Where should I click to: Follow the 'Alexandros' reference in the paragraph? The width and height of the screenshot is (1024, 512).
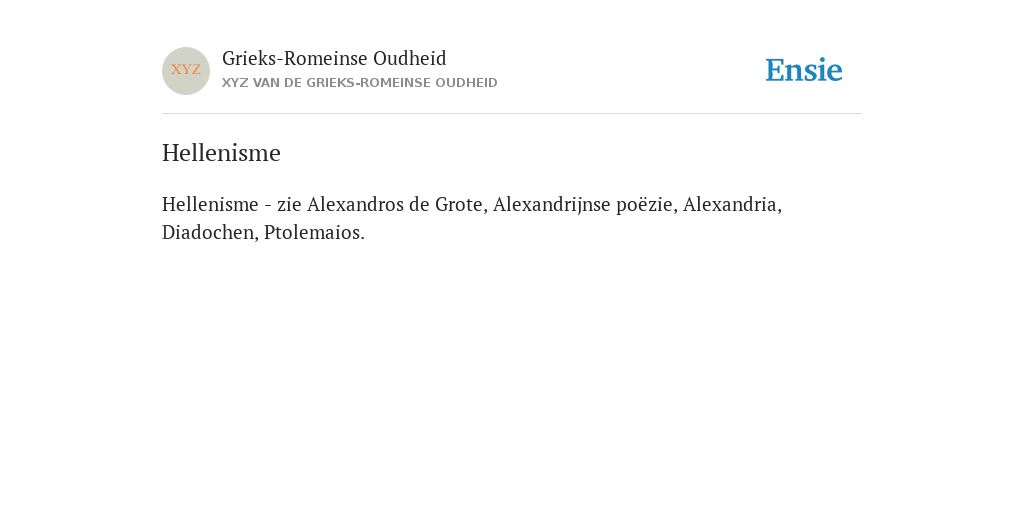pos(355,204)
